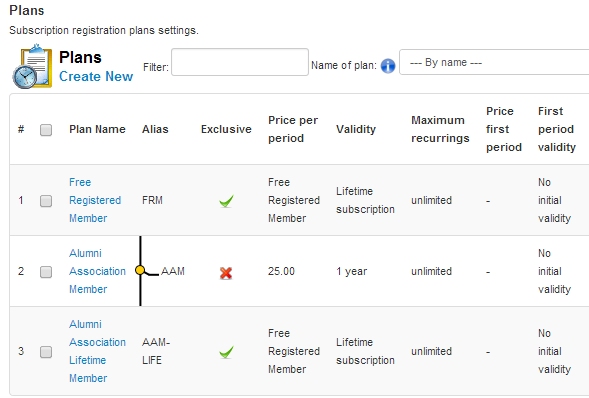Click the First period validity column header
Image resolution: width=589 pixels, height=398 pixels.
[x=557, y=129]
